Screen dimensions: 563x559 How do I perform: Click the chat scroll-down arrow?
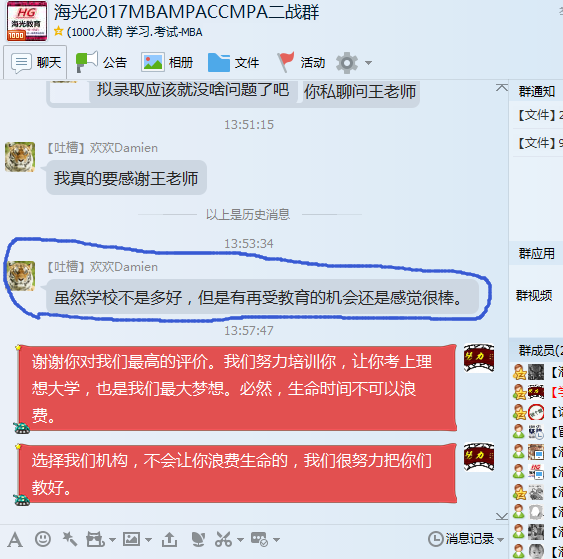pos(502,516)
